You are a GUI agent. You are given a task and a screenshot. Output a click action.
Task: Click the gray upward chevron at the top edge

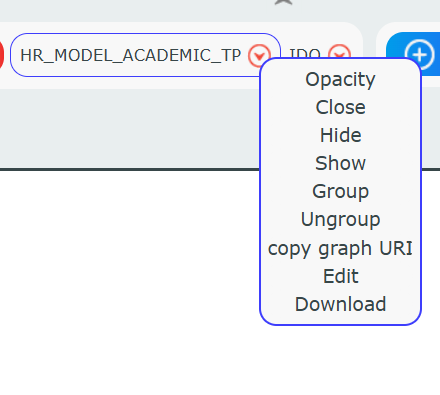pyautogui.click(x=283, y=2)
